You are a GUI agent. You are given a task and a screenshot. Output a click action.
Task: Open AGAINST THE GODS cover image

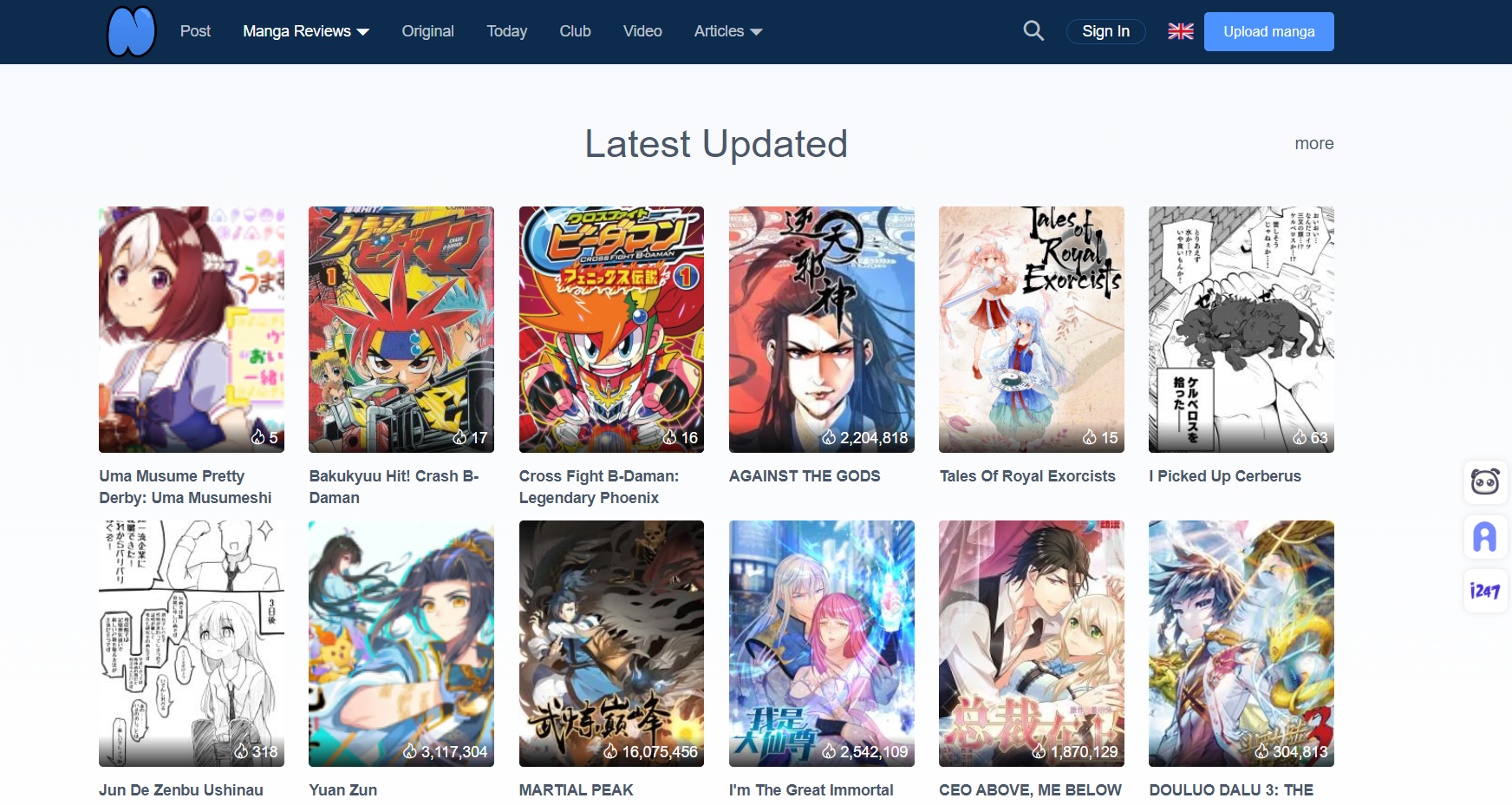tap(822, 330)
